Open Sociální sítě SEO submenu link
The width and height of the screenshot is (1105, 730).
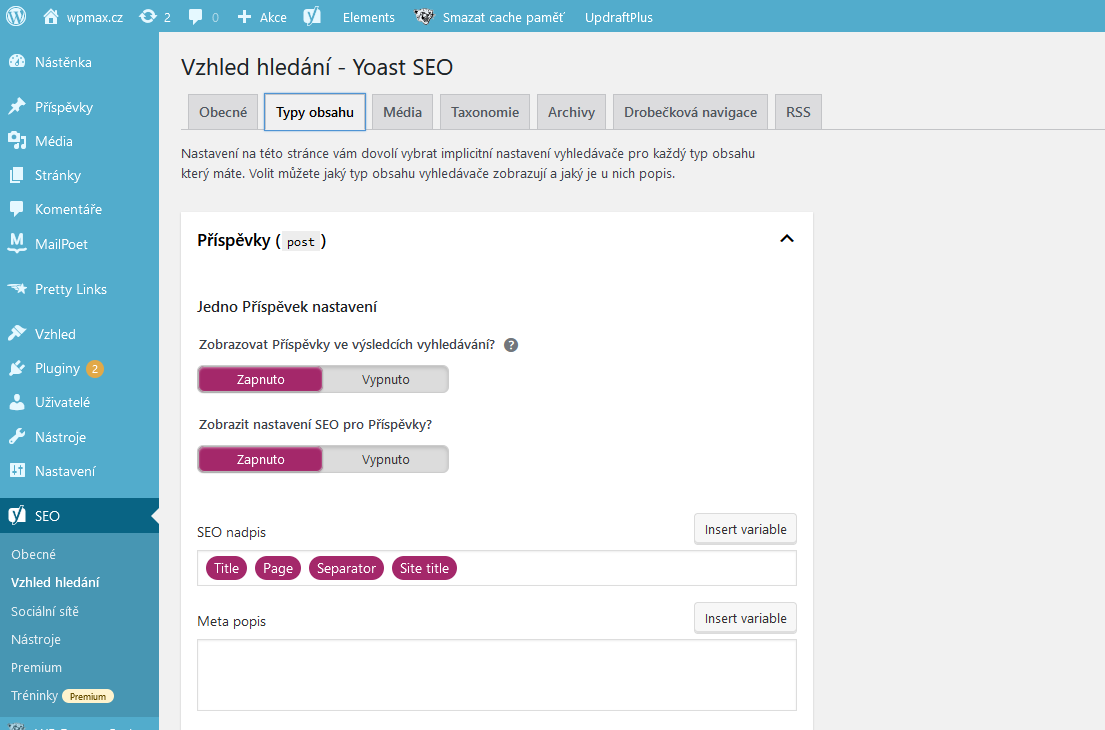pyautogui.click(x=45, y=611)
